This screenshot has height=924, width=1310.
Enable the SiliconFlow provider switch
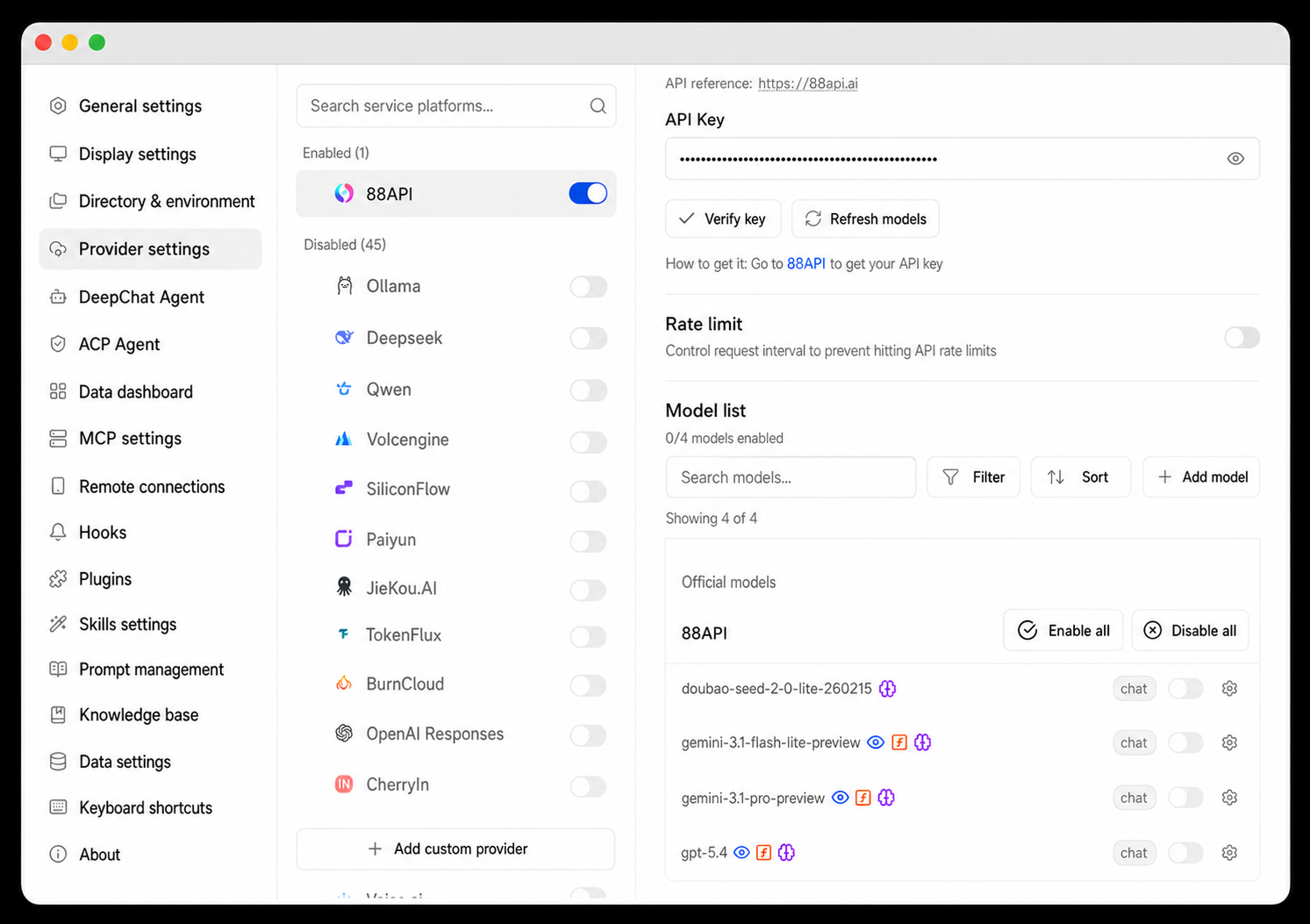point(588,491)
